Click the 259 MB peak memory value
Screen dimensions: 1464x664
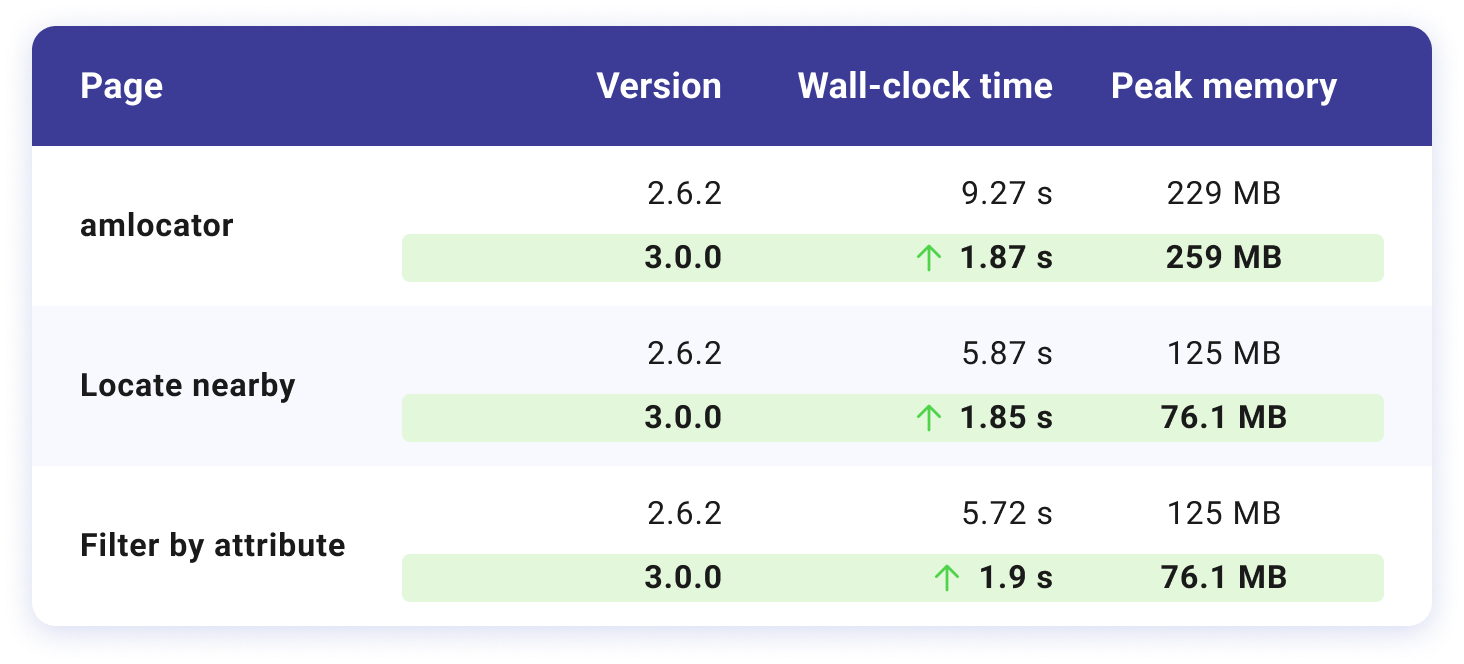(x=1223, y=258)
